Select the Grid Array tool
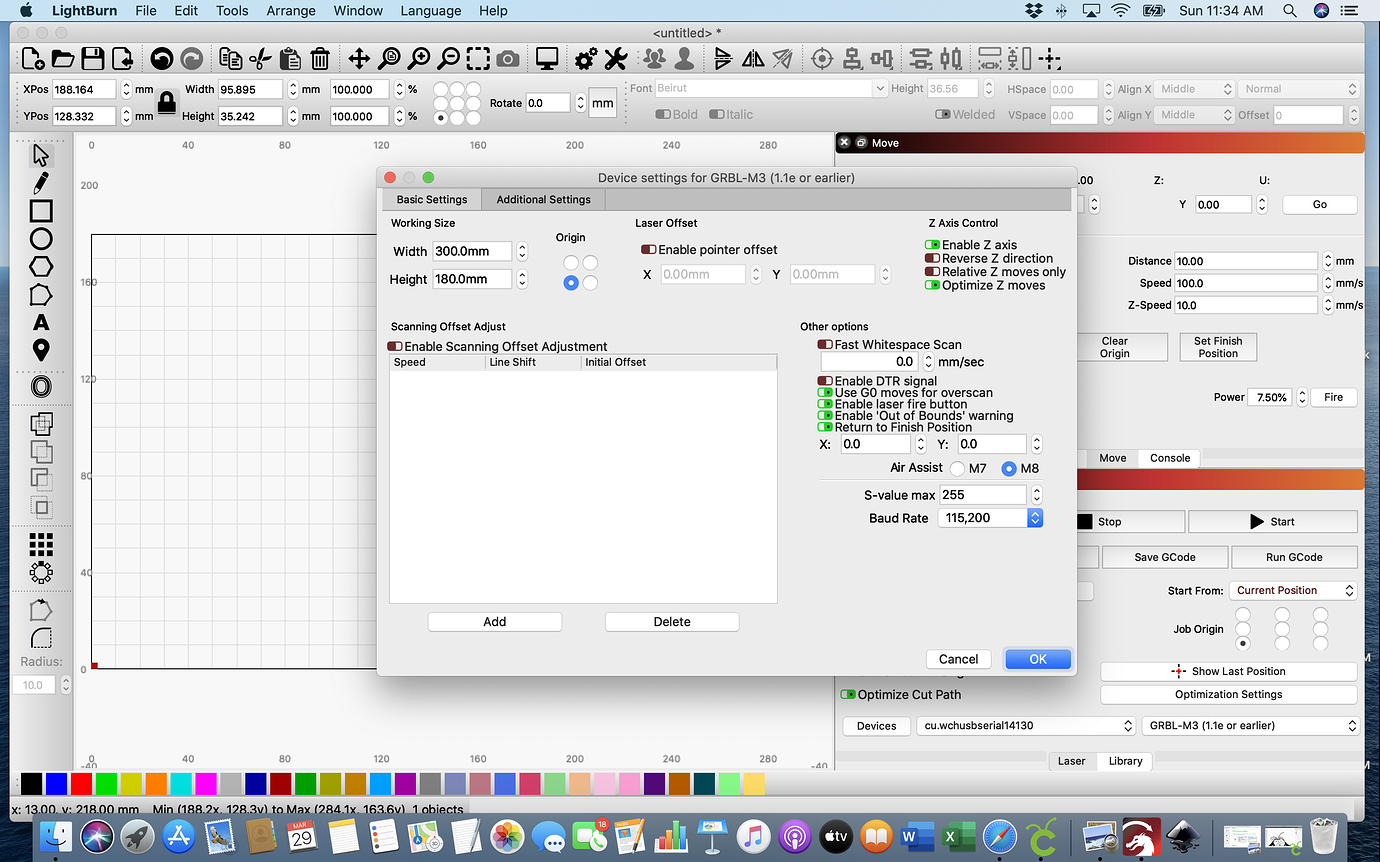Image resolution: width=1380 pixels, height=862 pixels. (x=41, y=544)
